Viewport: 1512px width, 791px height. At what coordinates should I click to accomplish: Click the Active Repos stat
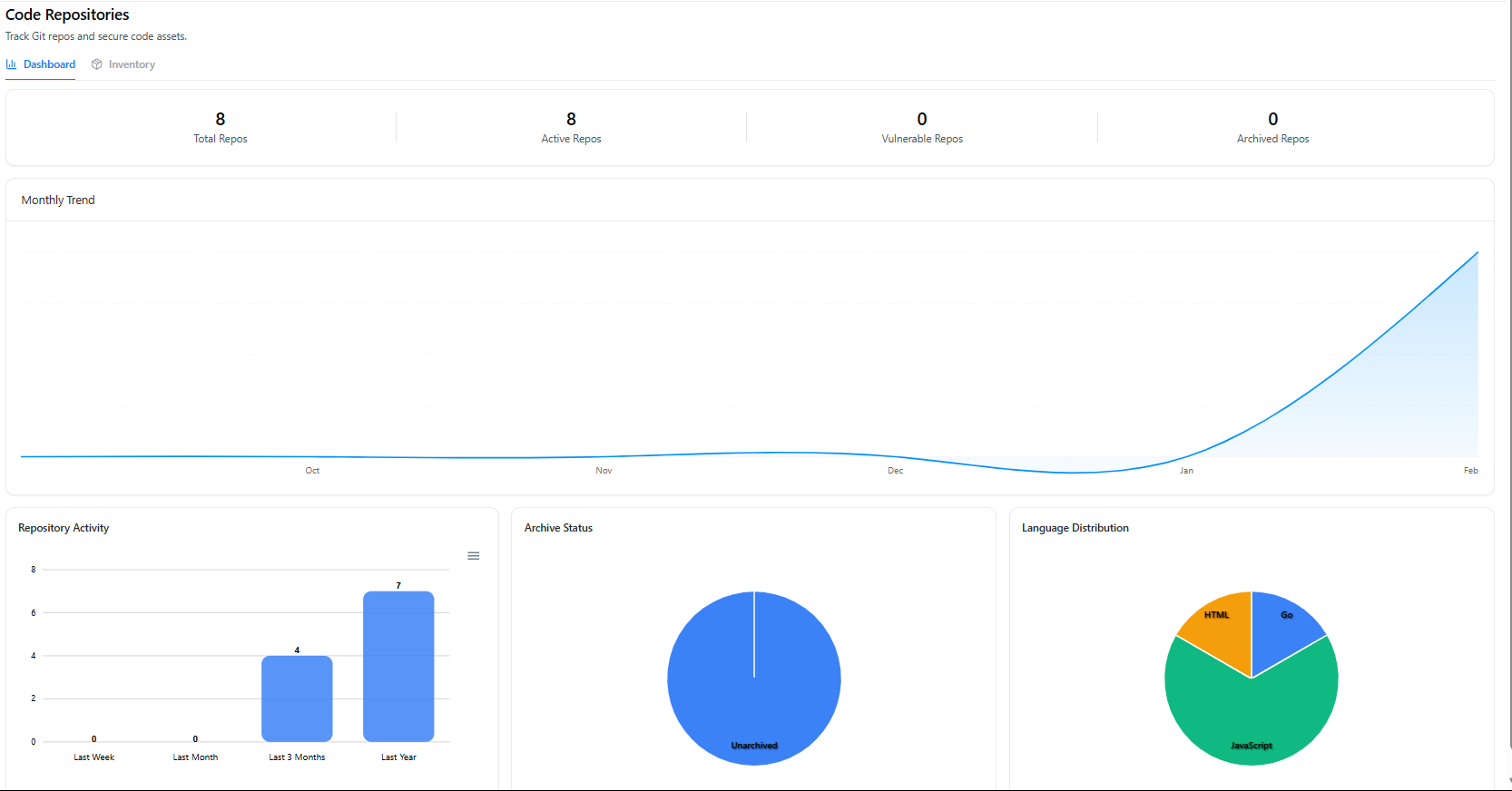571,127
